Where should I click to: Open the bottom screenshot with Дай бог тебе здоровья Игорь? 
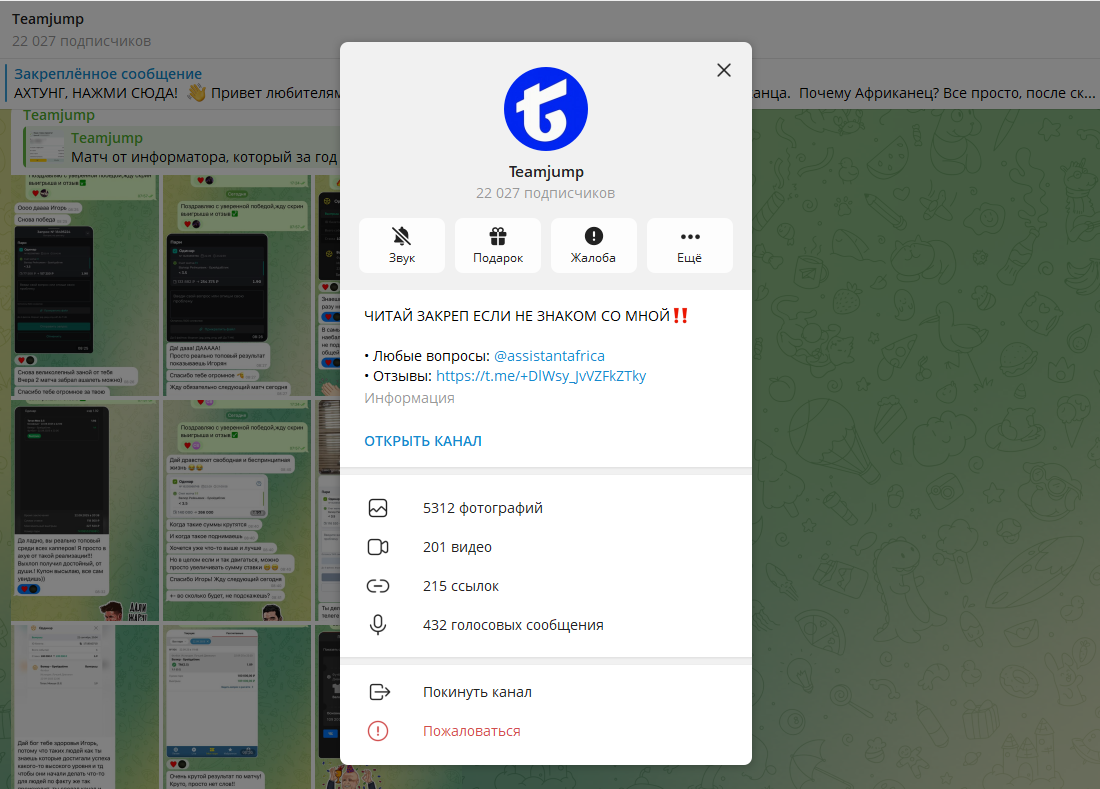[x=85, y=707]
